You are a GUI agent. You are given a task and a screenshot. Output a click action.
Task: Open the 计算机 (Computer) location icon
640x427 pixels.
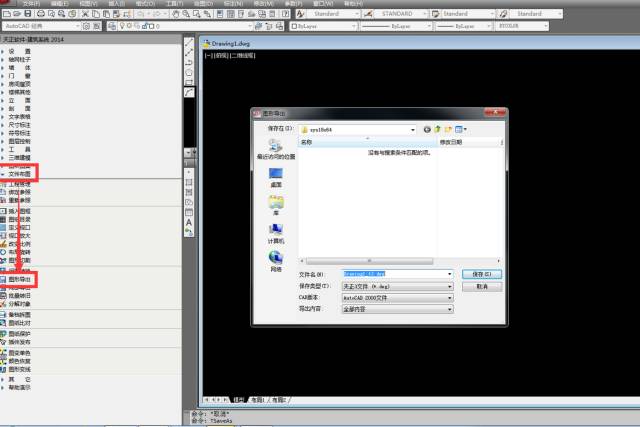click(275, 232)
